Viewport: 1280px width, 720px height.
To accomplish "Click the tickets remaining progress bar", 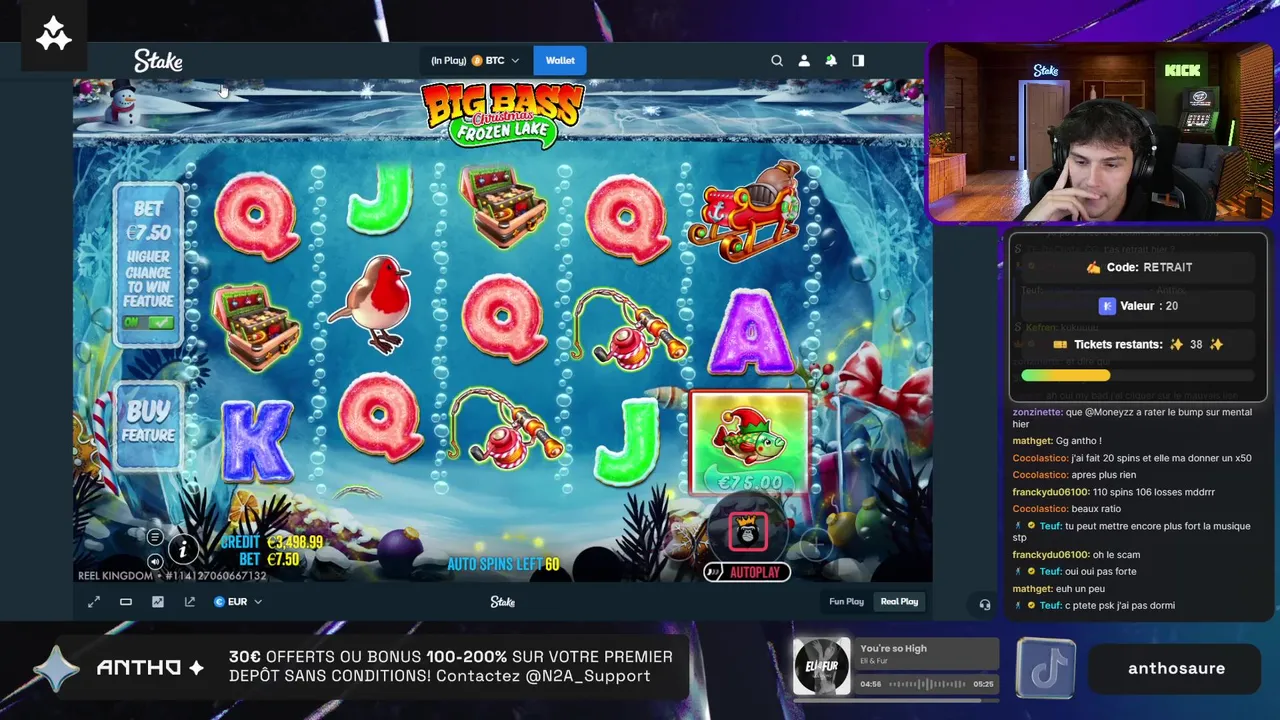I will pos(1137,375).
